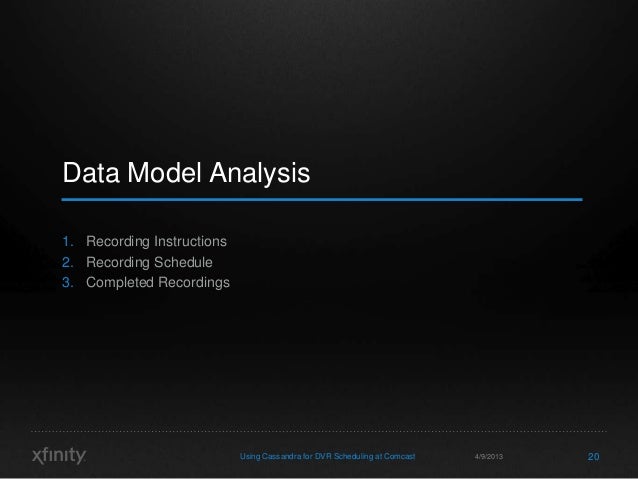Click the Completed Recordings list item

click(158, 282)
